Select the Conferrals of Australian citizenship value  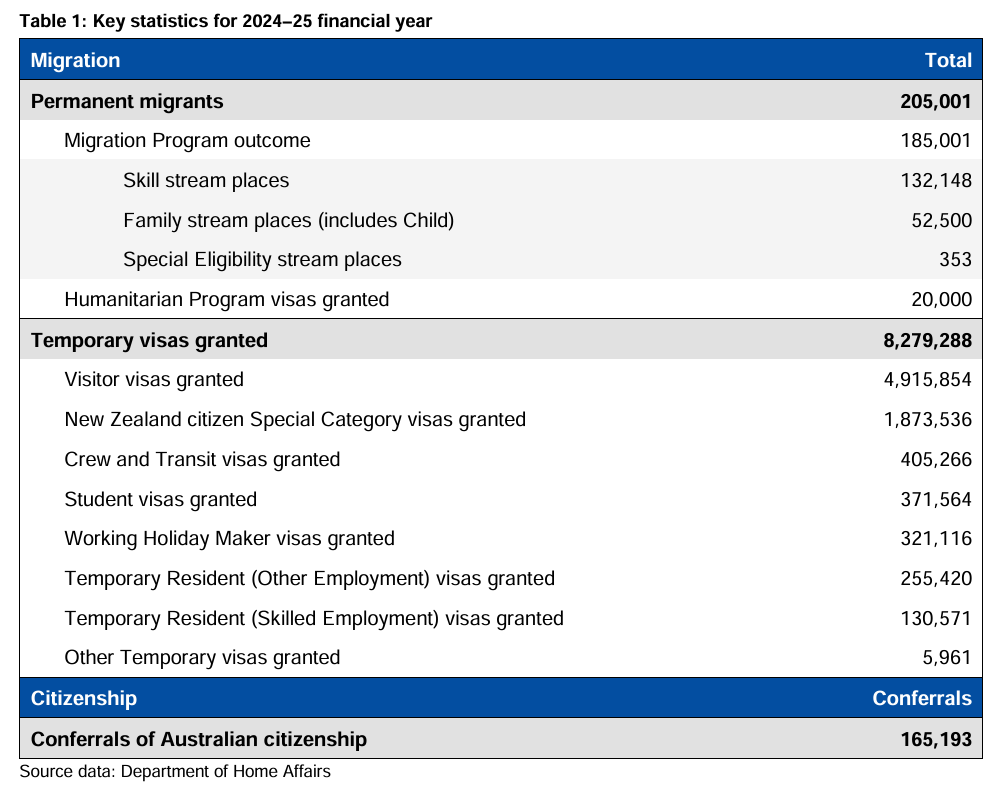[935, 739]
